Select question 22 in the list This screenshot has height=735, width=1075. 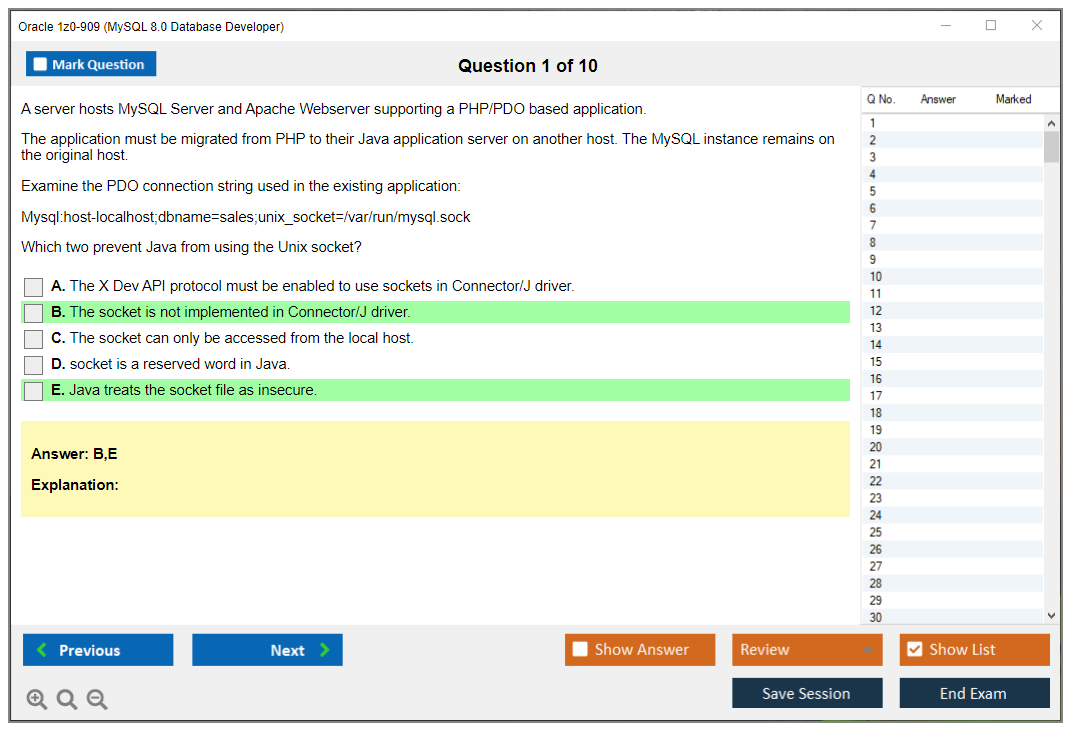(952, 481)
